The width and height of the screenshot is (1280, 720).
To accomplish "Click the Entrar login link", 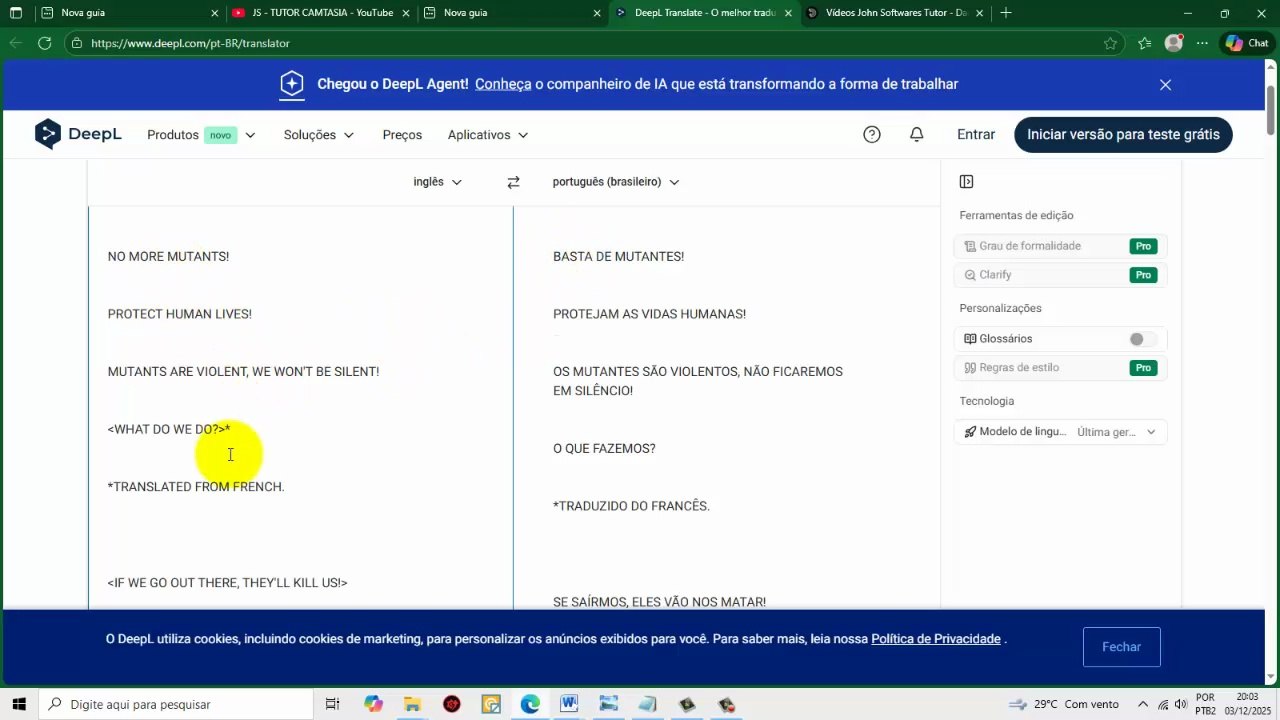I will pos(976,134).
